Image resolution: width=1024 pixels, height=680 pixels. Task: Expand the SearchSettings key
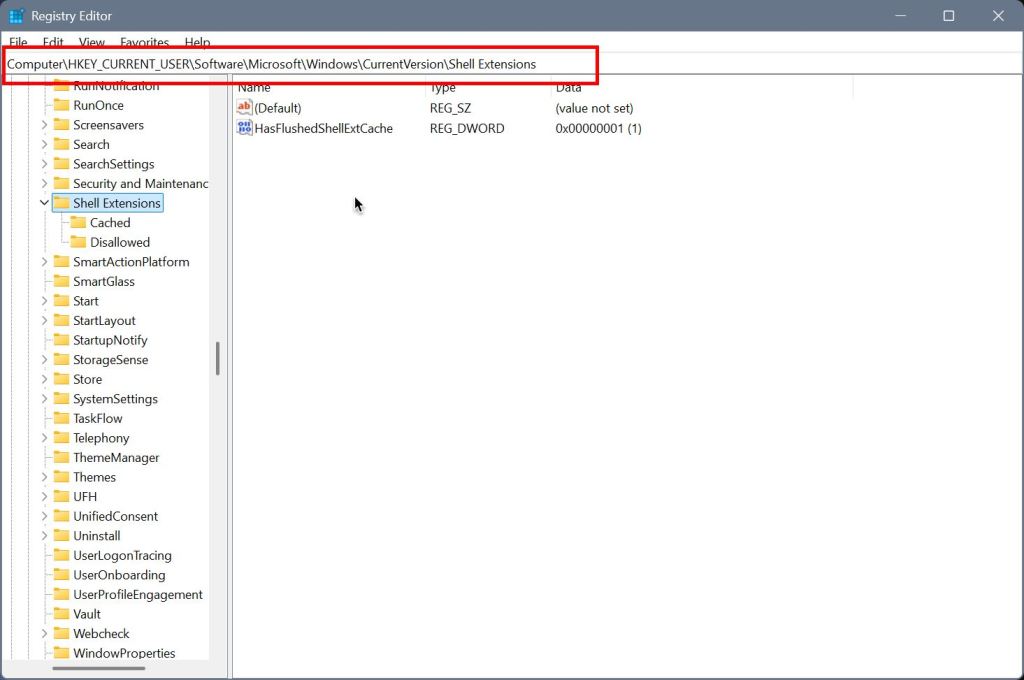point(44,164)
